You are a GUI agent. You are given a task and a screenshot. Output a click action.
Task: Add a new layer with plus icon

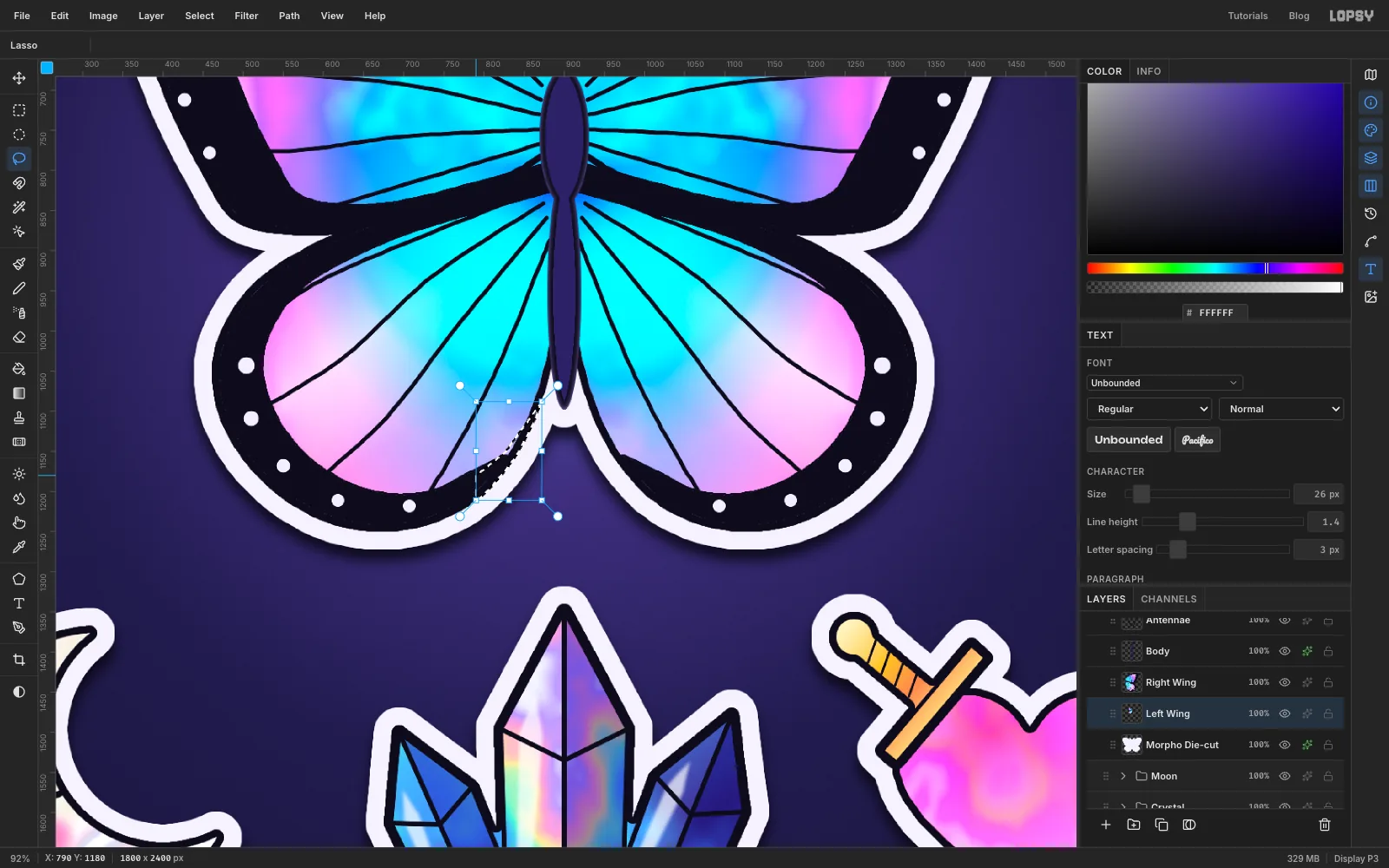1106,825
